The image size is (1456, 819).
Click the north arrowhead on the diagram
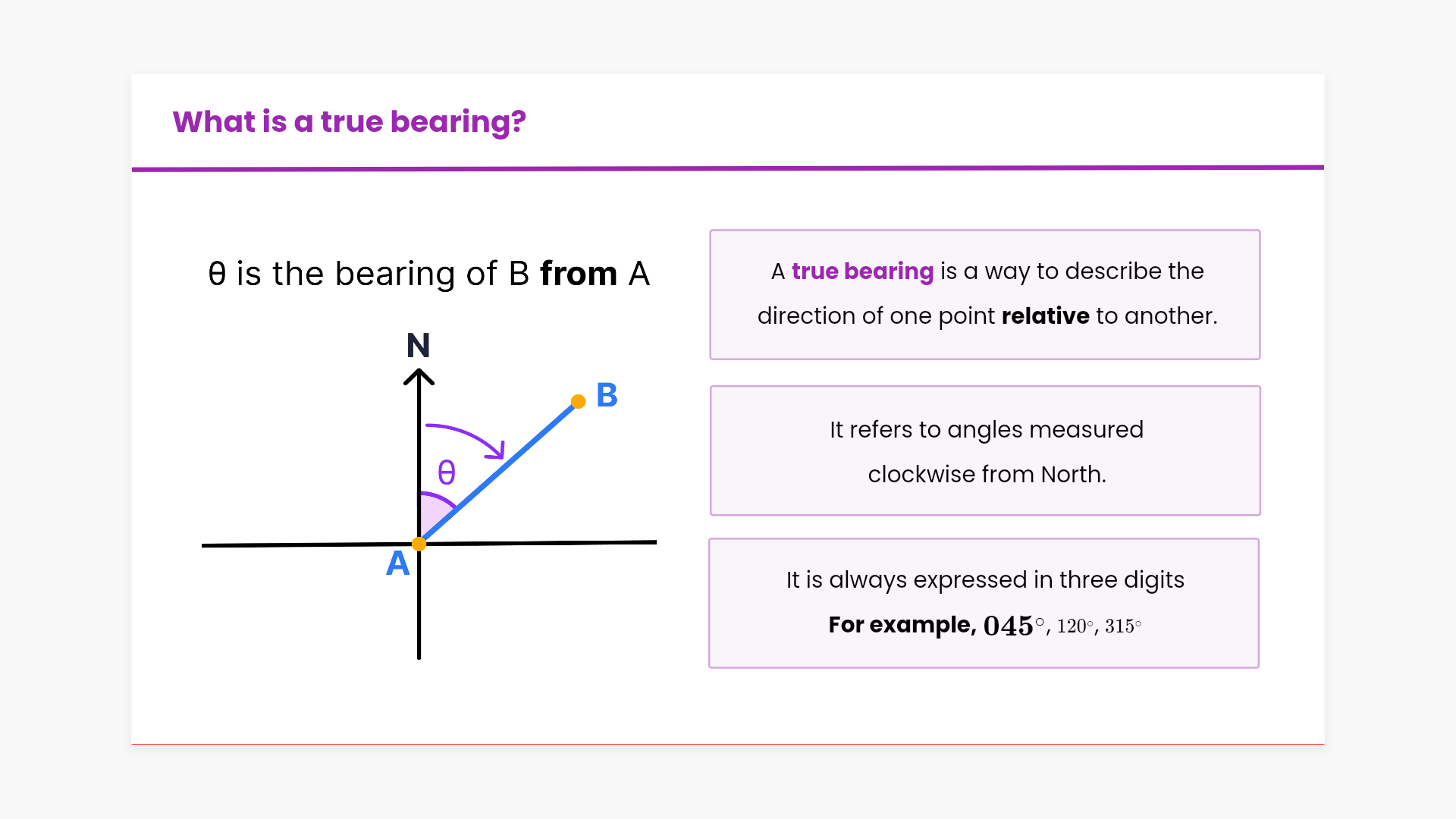[x=419, y=375]
